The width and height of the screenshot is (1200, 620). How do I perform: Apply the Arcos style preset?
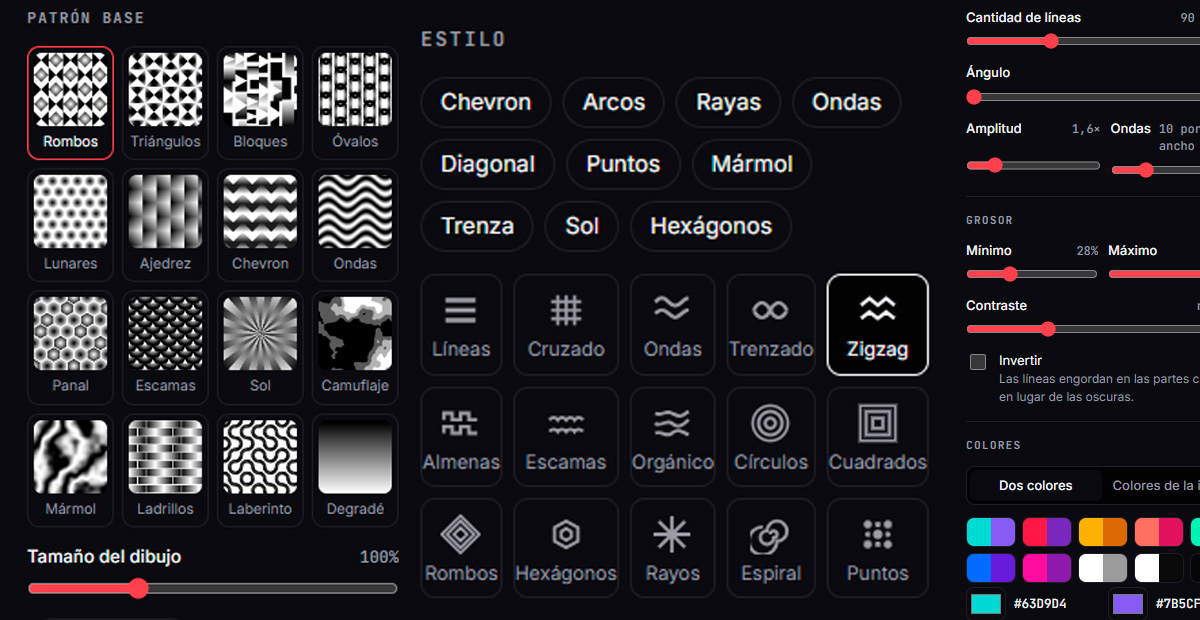[614, 102]
